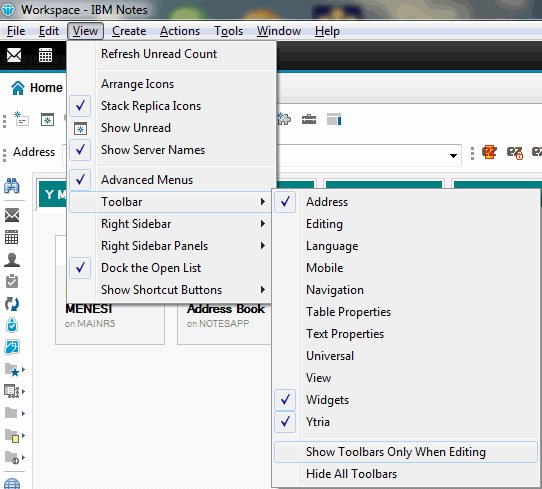This screenshot has height=489, width=542.
Task: Click the new memo sparkle toolbar icon
Action: [21, 119]
